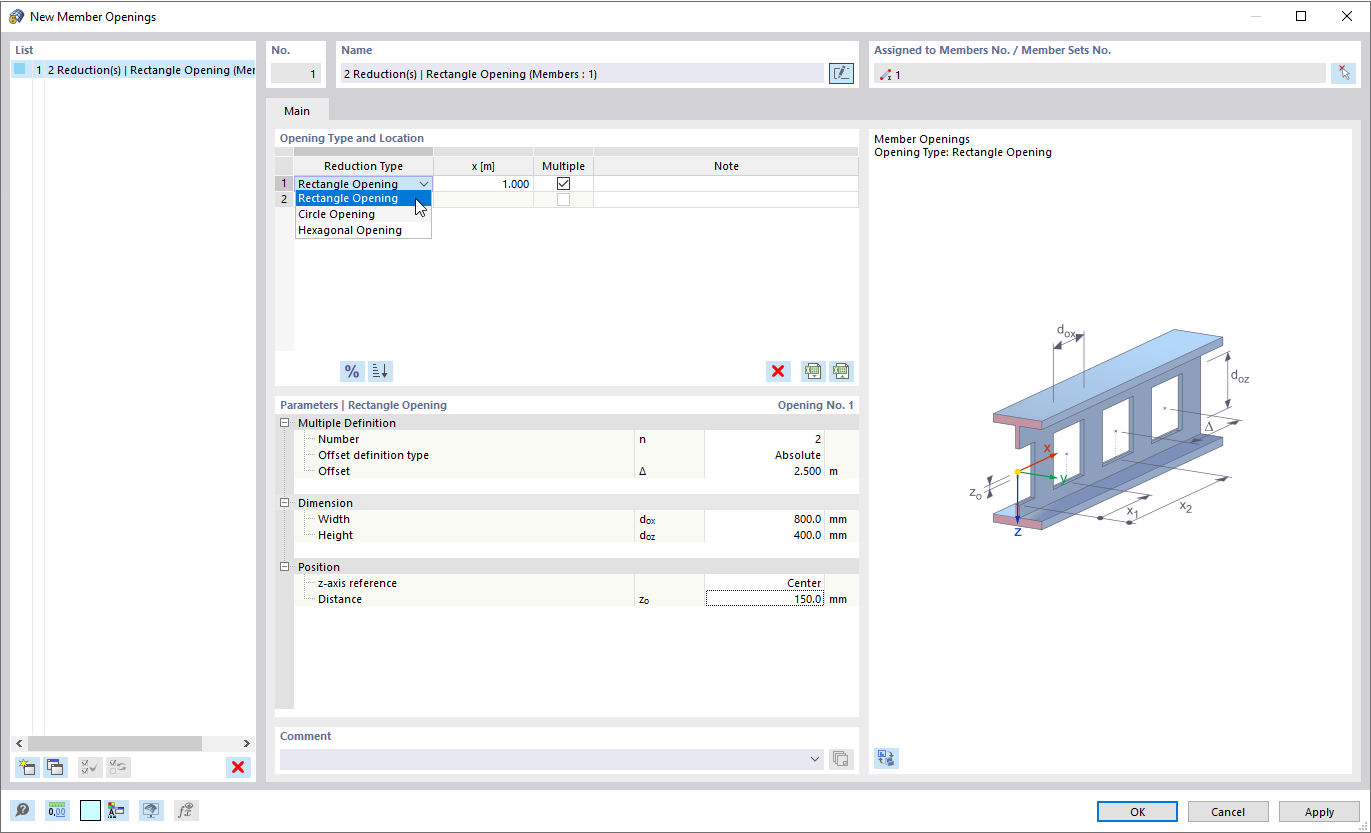Click the Apply button

coord(1319,812)
